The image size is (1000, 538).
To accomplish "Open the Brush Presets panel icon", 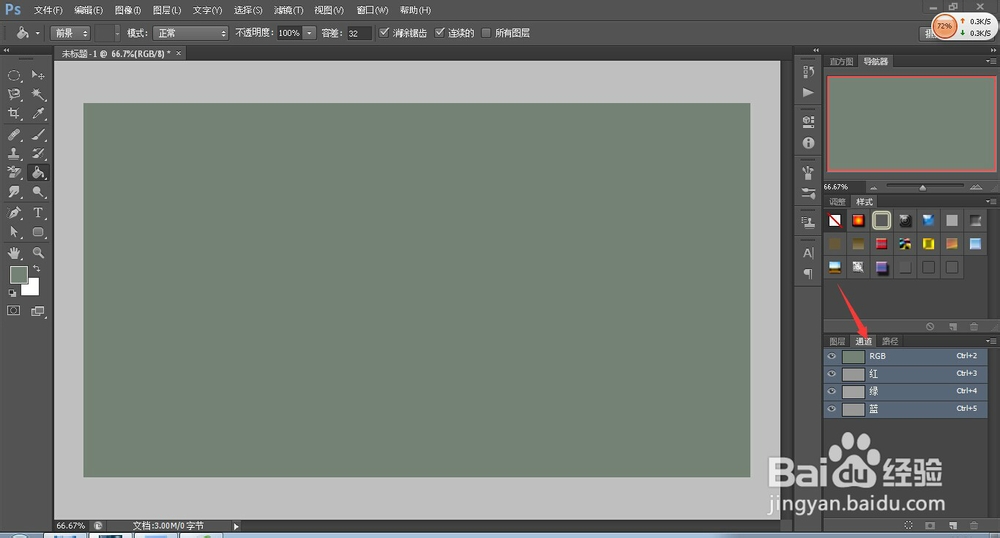I will [809, 194].
